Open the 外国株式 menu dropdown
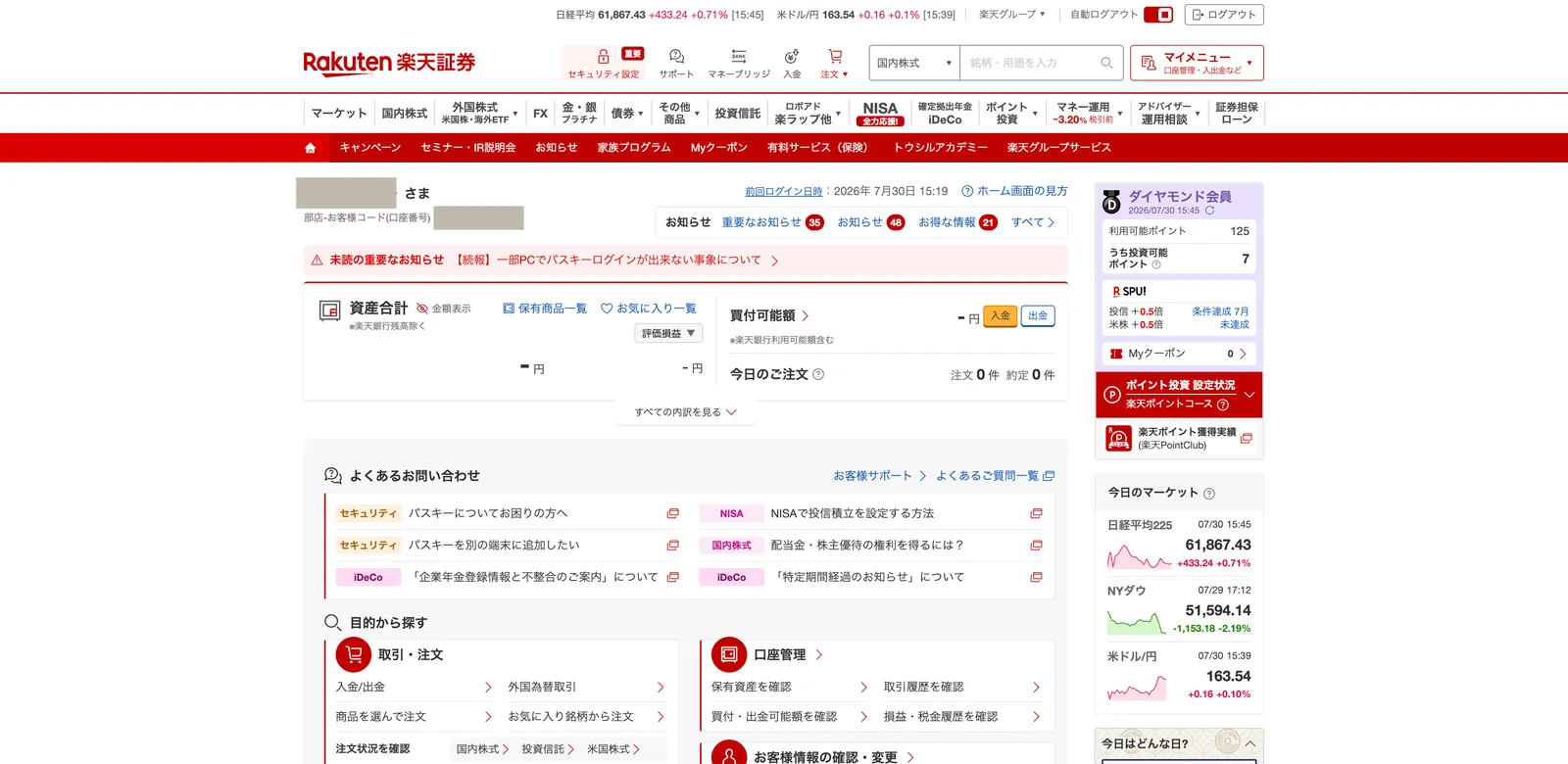This screenshot has height=764, width=1568. (x=480, y=113)
